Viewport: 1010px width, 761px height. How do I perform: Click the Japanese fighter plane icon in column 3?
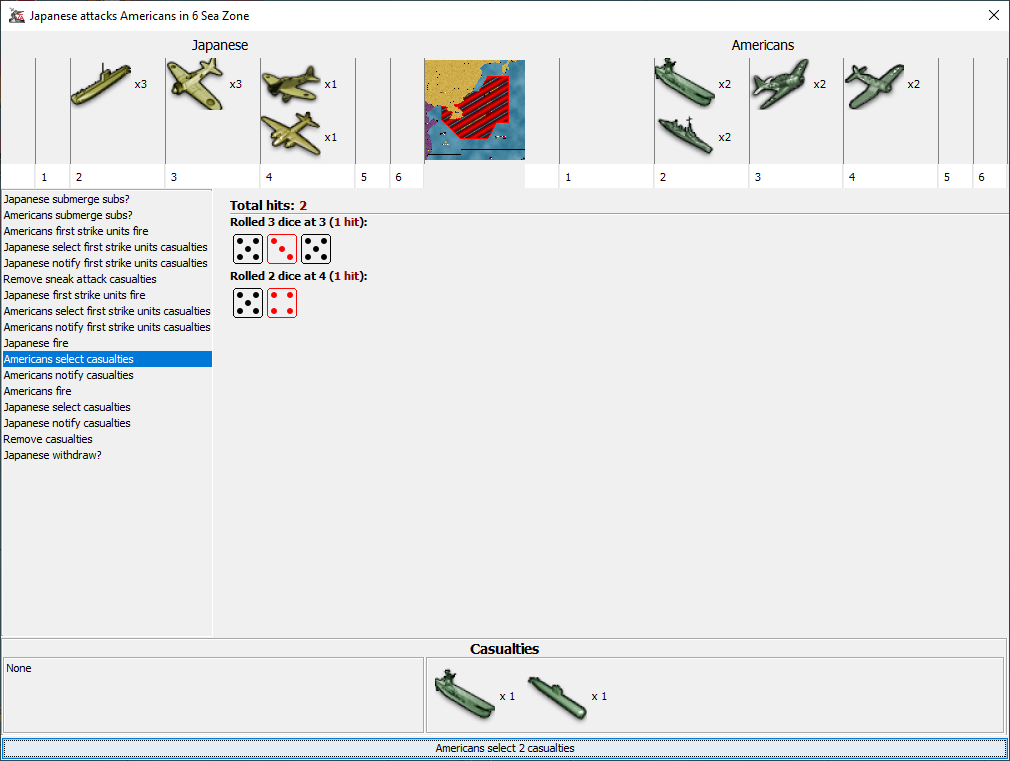tap(196, 84)
